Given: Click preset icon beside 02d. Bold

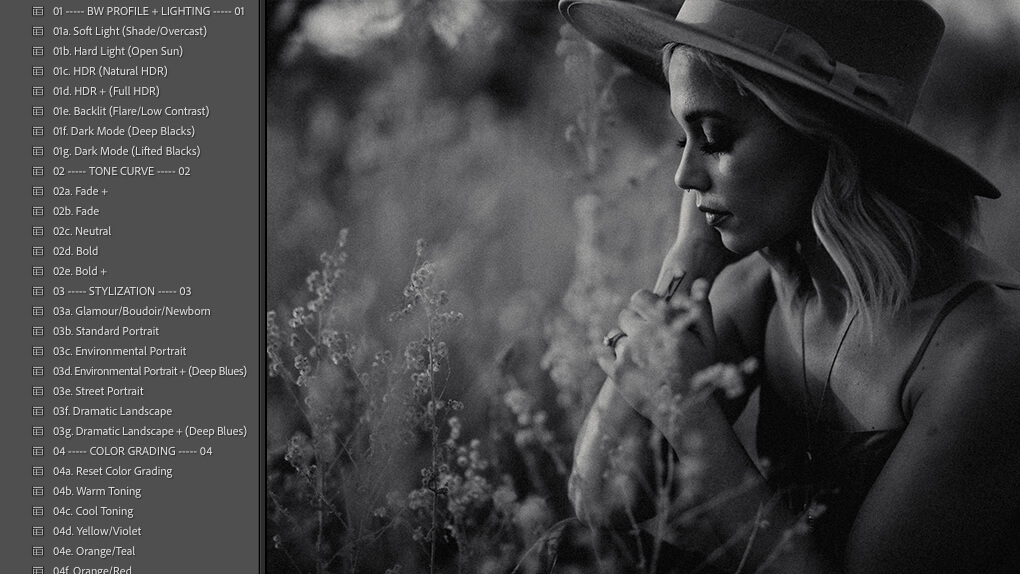Looking at the screenshot, I should click(x=38, y=251).
